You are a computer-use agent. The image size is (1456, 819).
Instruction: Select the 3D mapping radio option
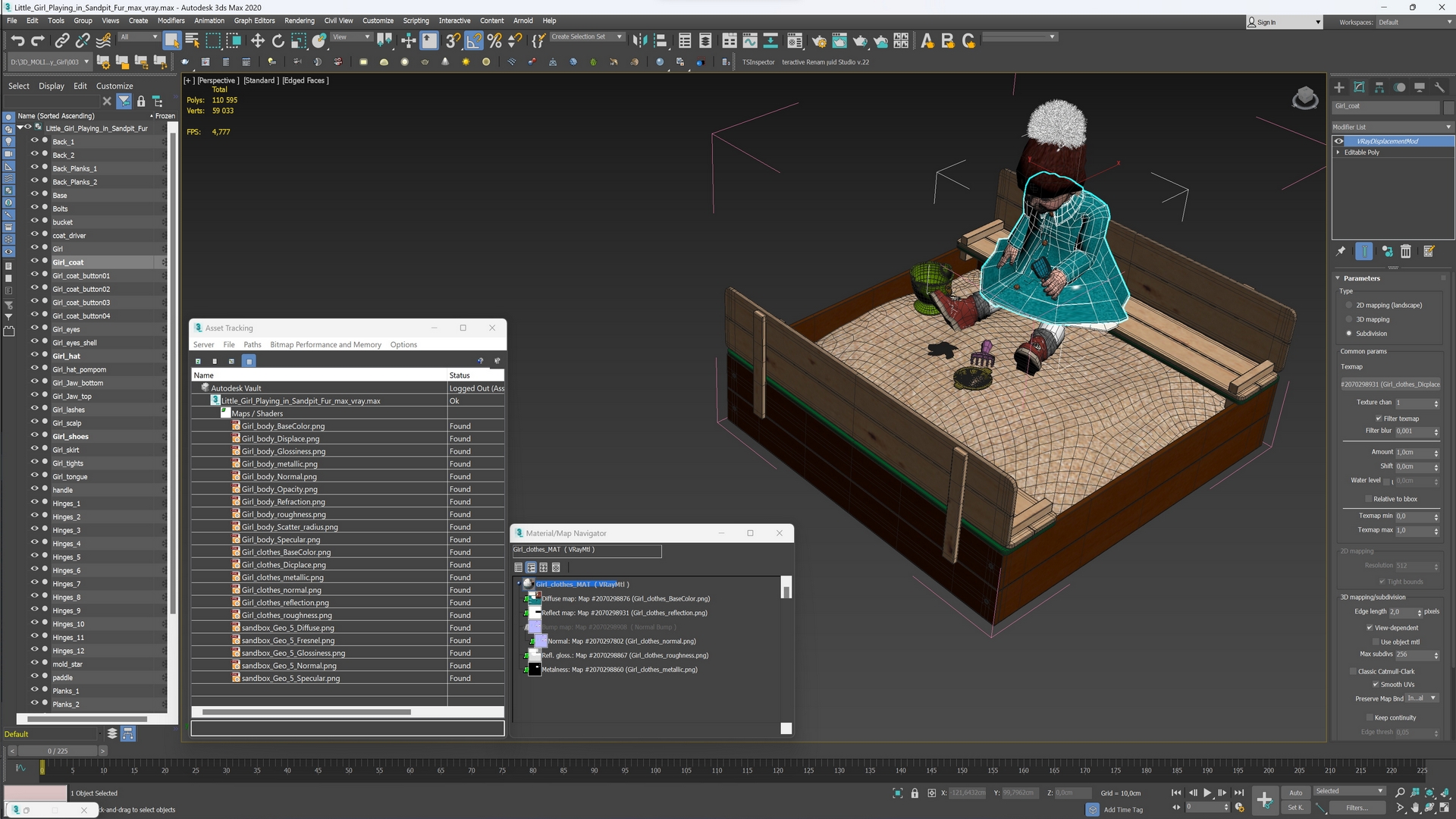pyautogui.click(x=1349, y=320)
